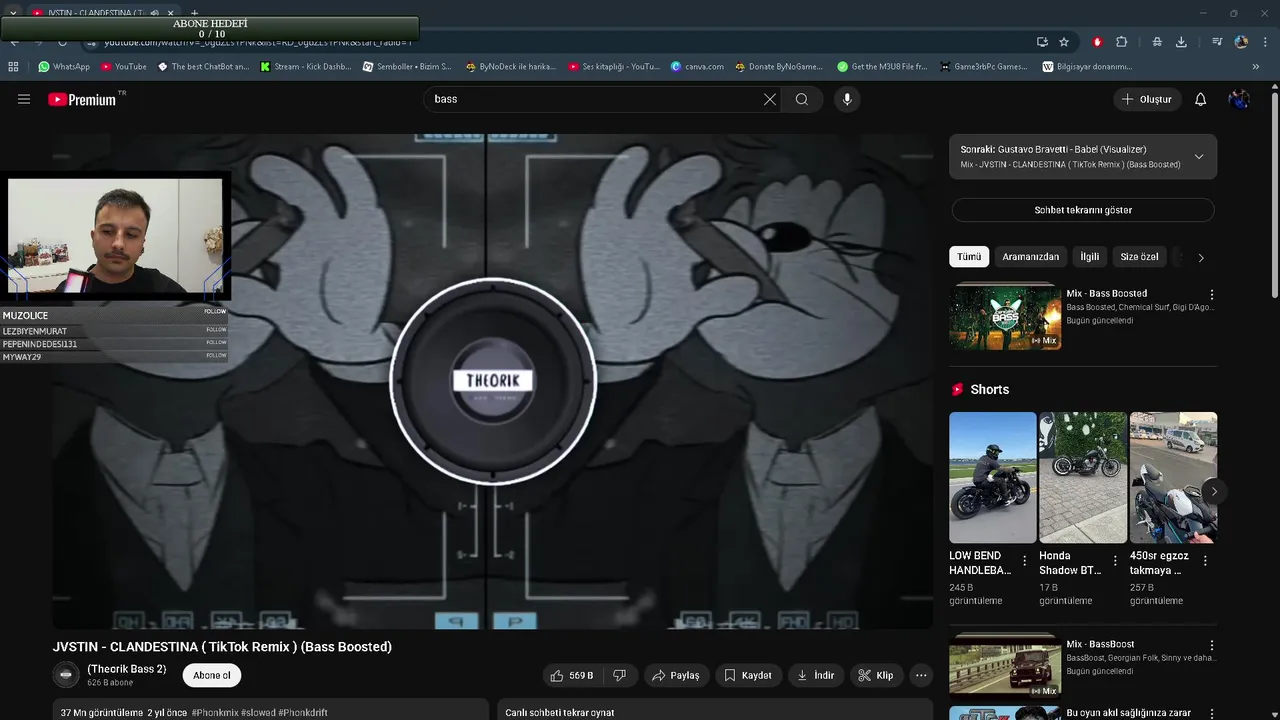Click the Paylaş share button
The image size is (1280, 720).
click(676, 675)
